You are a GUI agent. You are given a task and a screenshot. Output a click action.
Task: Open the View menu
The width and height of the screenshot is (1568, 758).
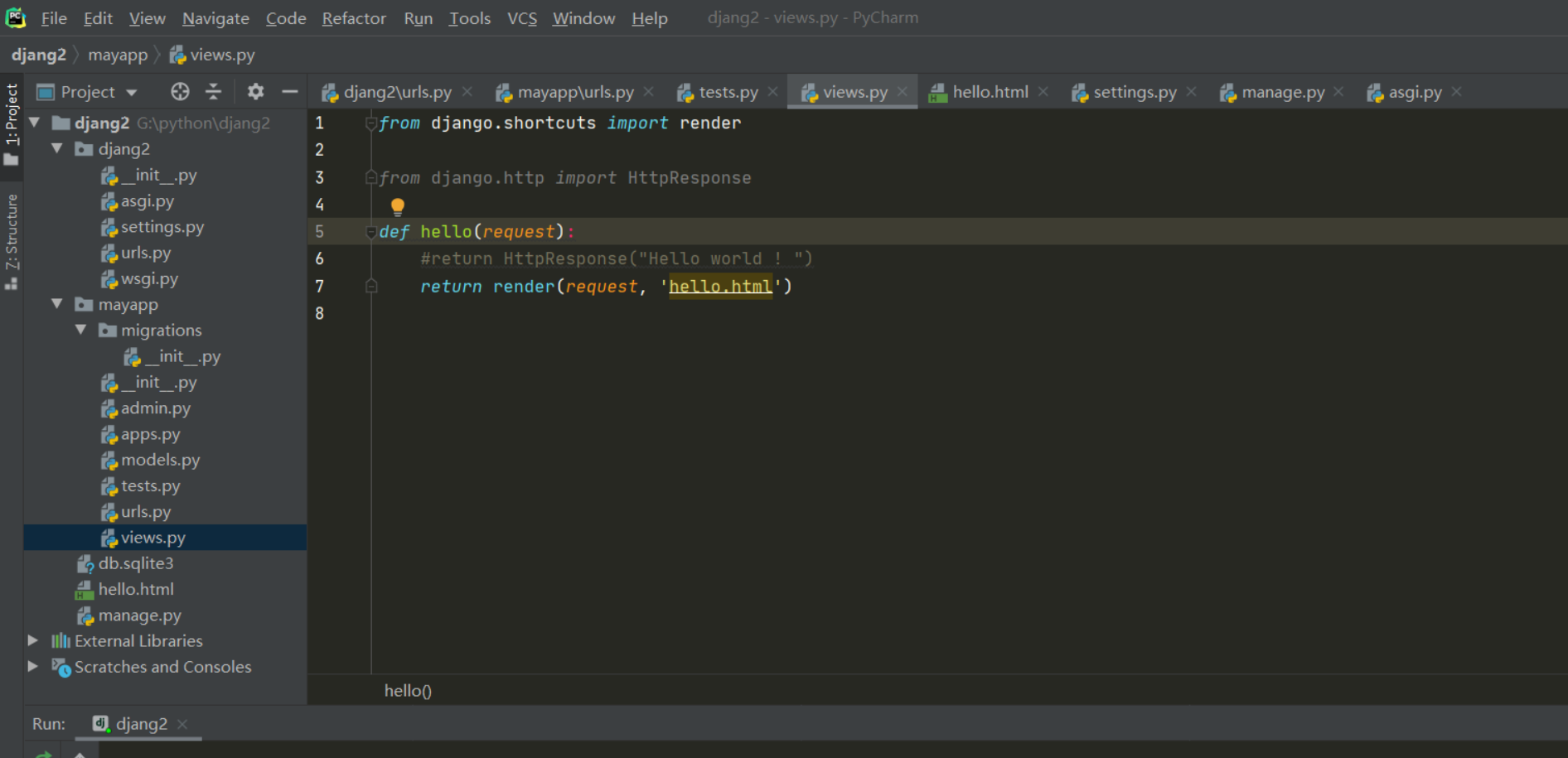[x=148, y=18]
